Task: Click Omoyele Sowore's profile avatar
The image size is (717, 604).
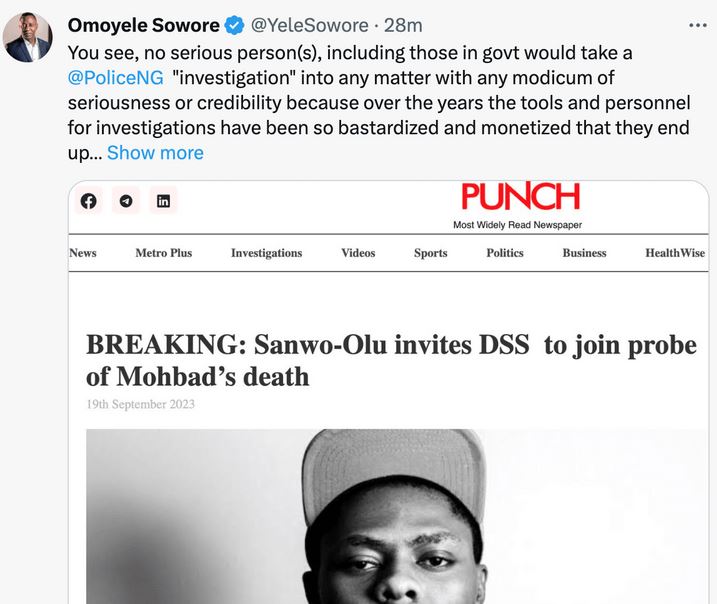Action: pyautogui.click(x=27, y=38)
